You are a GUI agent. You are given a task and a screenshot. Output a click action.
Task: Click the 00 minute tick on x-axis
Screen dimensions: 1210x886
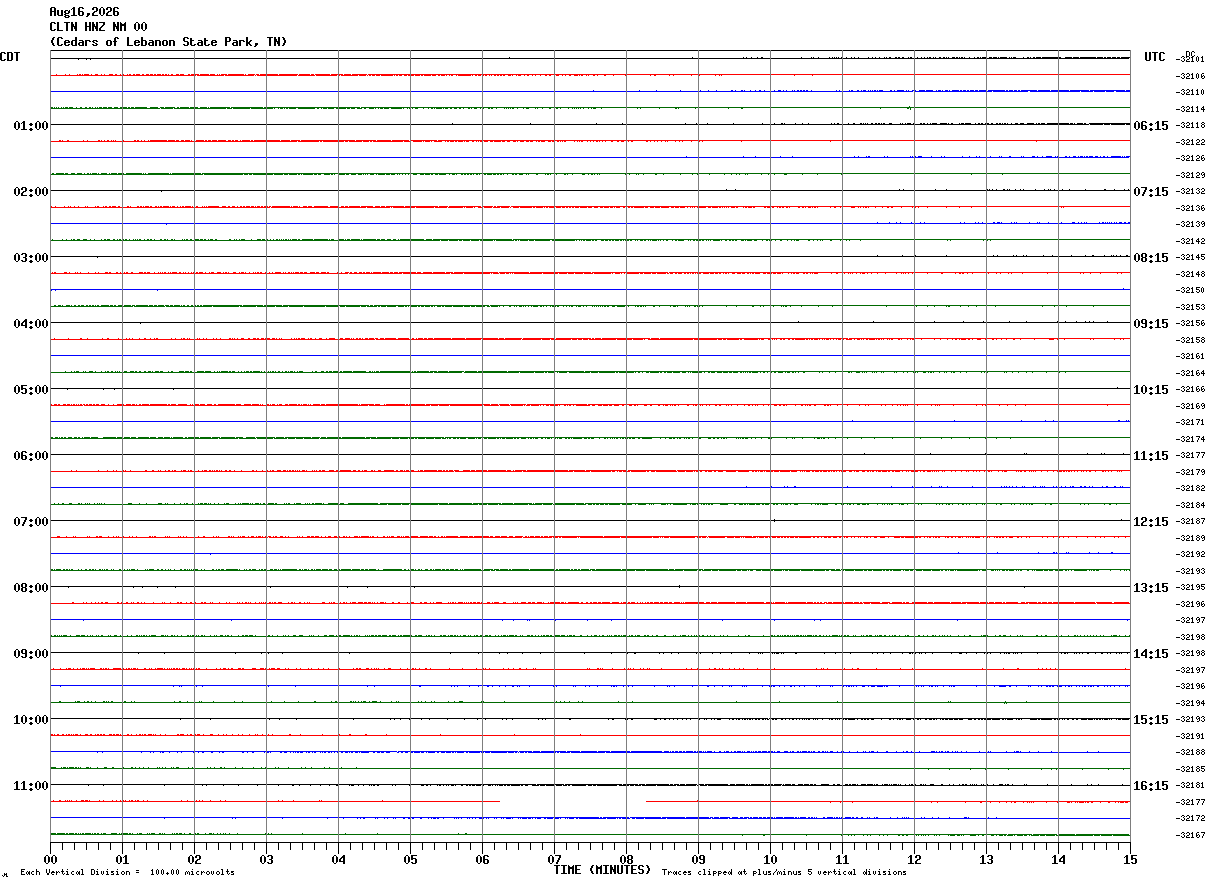(50, 859)
